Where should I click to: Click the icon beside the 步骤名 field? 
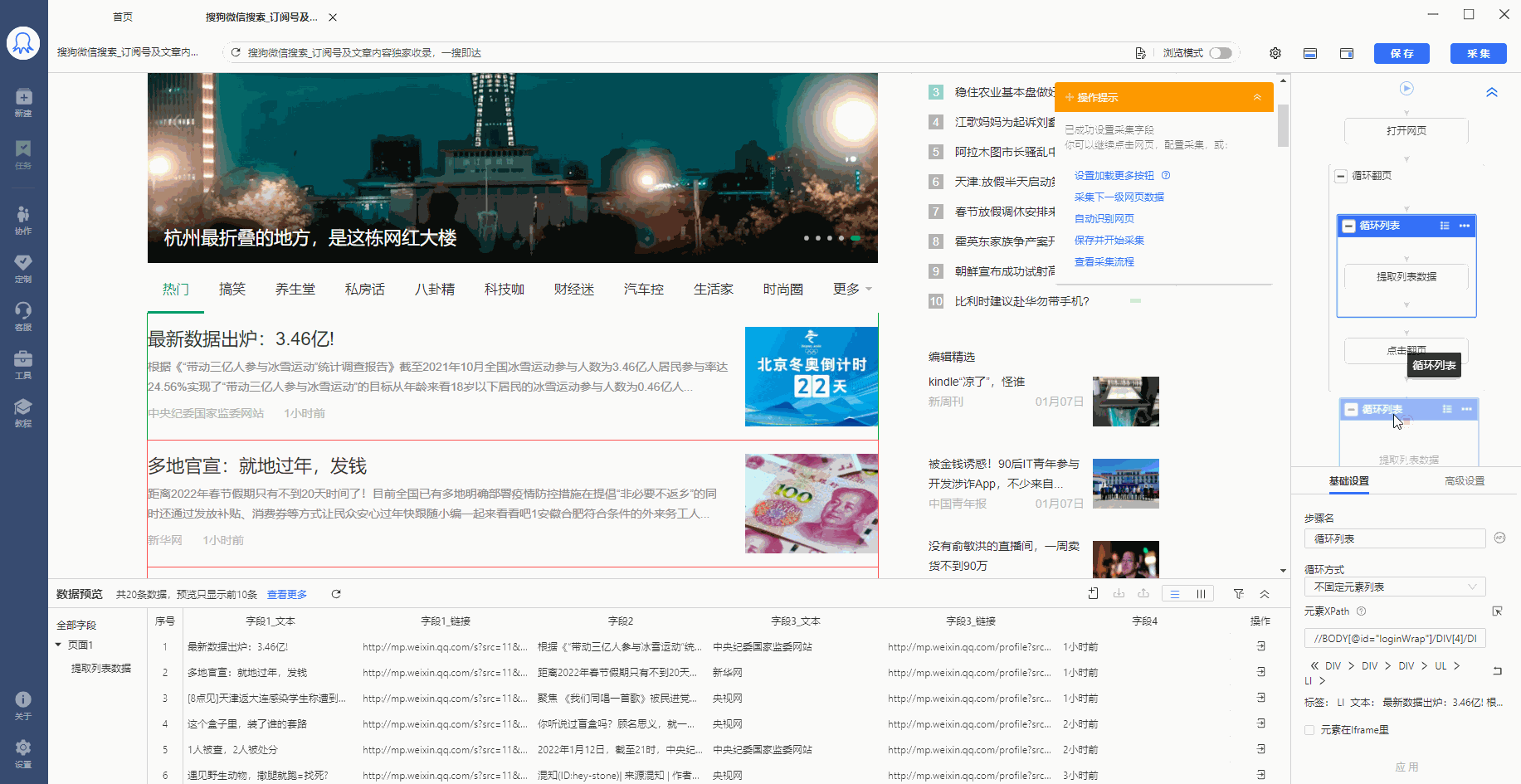pyautogui.click(x=1499, y=538)
